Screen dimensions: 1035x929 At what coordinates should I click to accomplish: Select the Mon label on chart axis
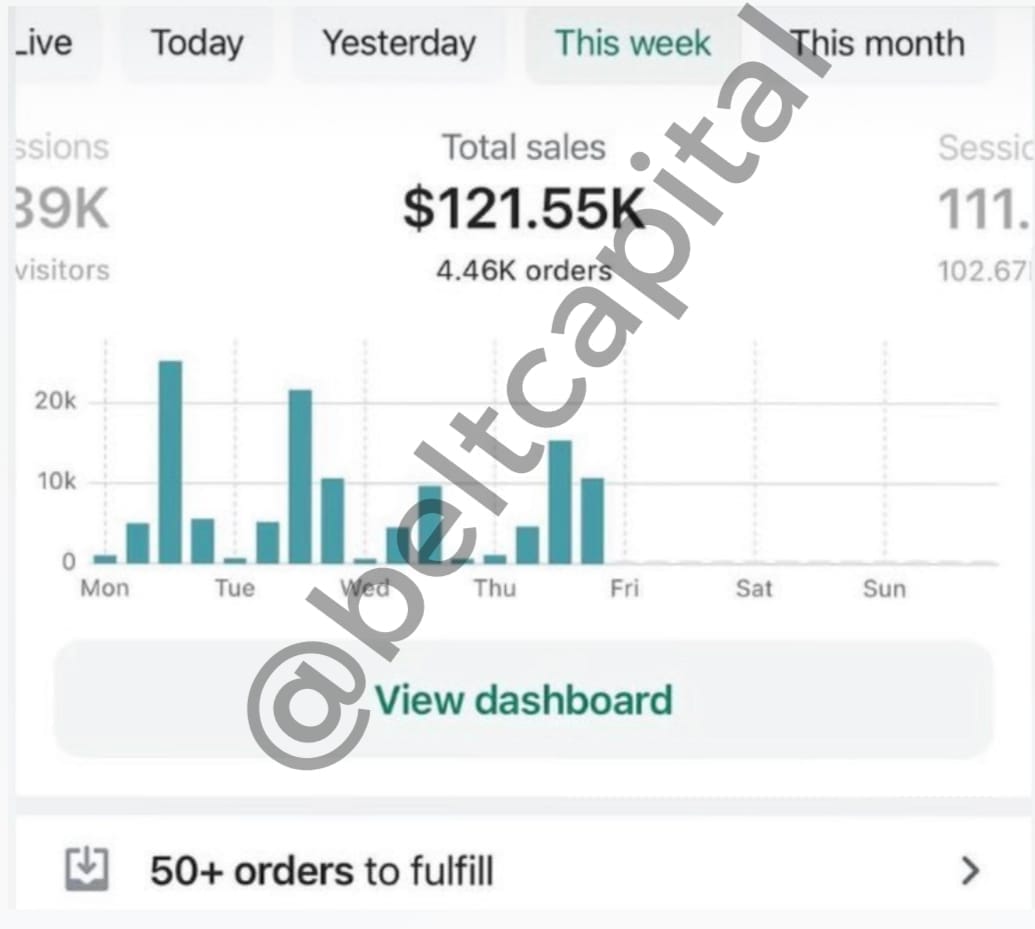[104, 588]
